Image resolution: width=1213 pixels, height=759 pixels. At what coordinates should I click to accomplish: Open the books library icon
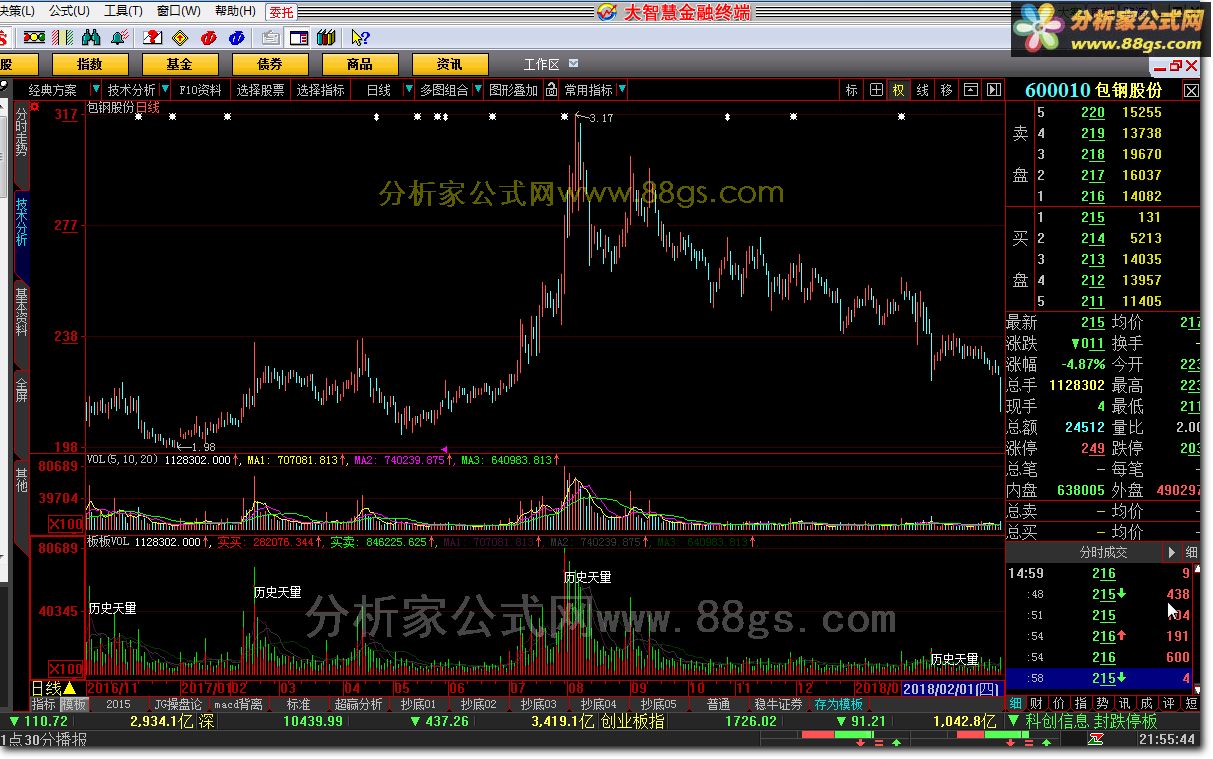[325, 38]
